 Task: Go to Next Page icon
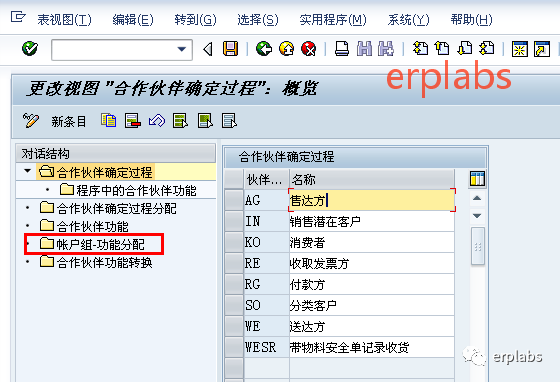[465, 49]
